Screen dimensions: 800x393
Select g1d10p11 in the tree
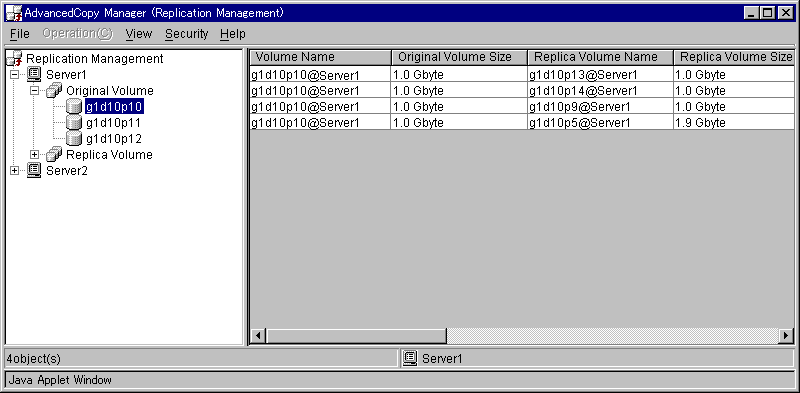(x=113, y=122)
